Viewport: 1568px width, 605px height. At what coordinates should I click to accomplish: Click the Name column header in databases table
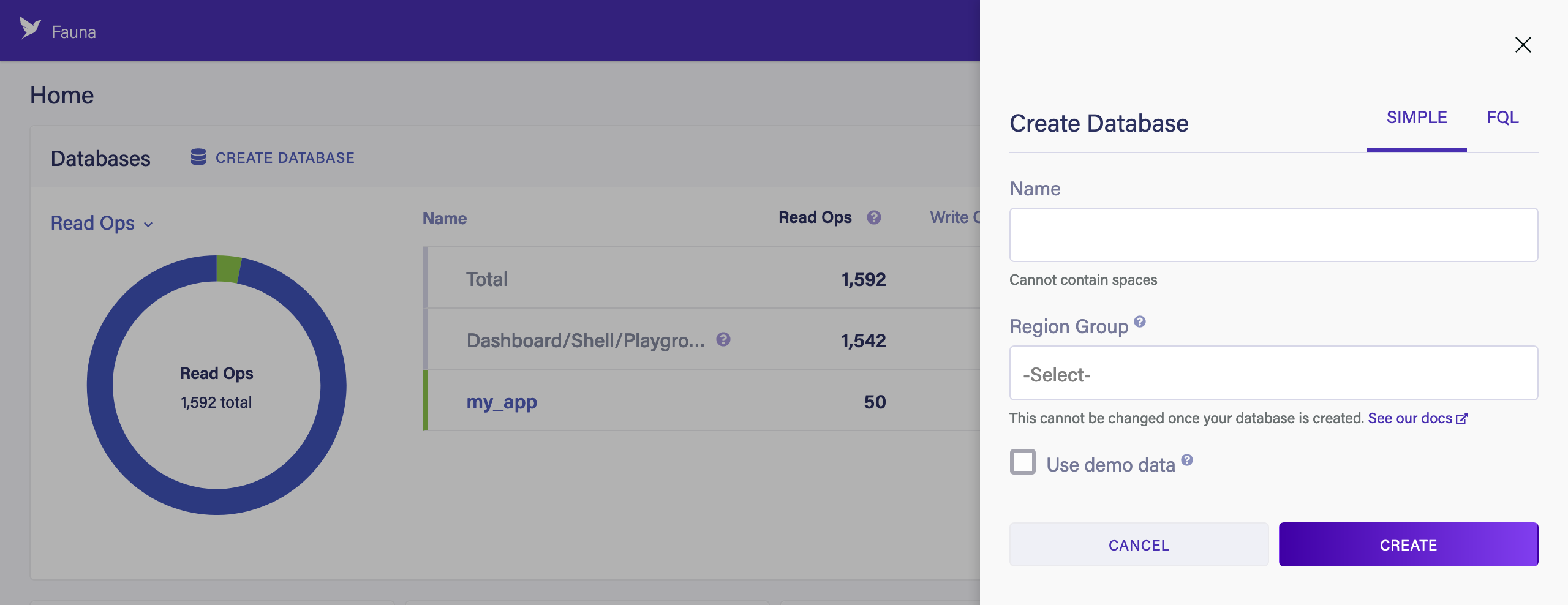(445, 219)
